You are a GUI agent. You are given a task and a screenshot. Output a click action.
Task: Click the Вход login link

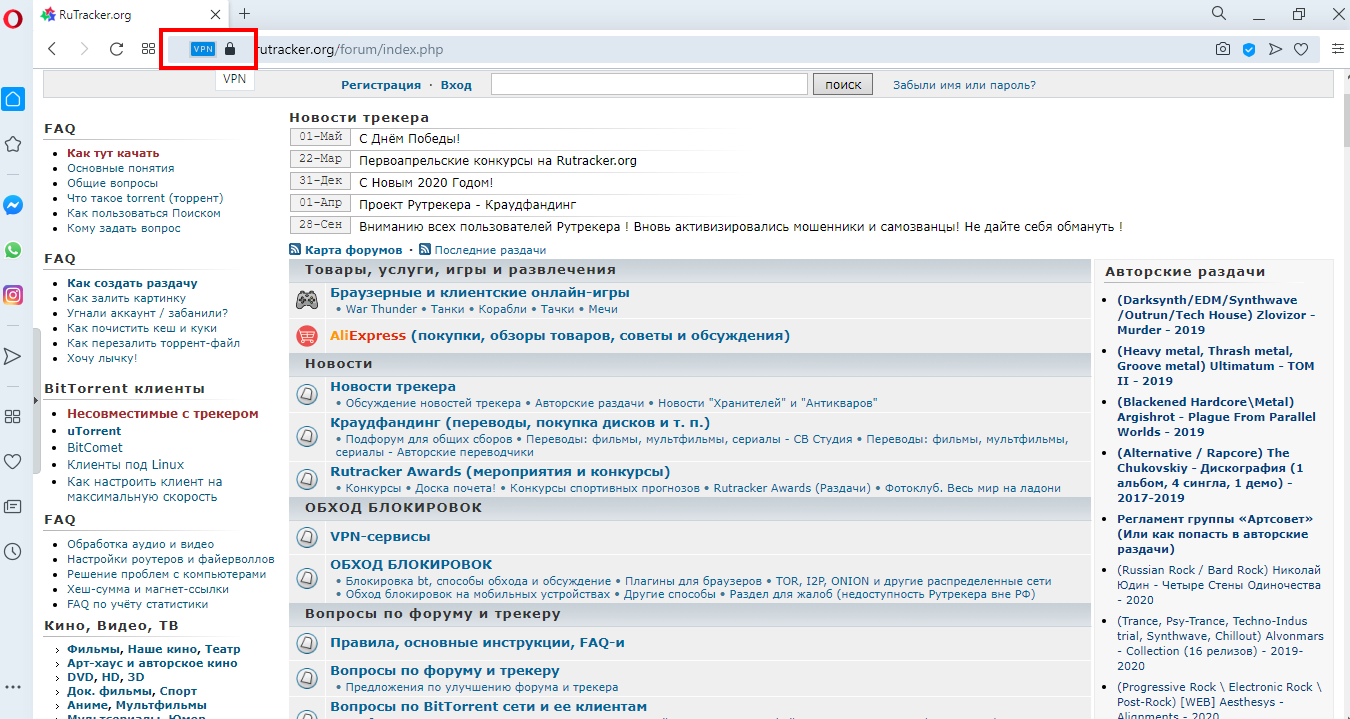coord(456,85)
